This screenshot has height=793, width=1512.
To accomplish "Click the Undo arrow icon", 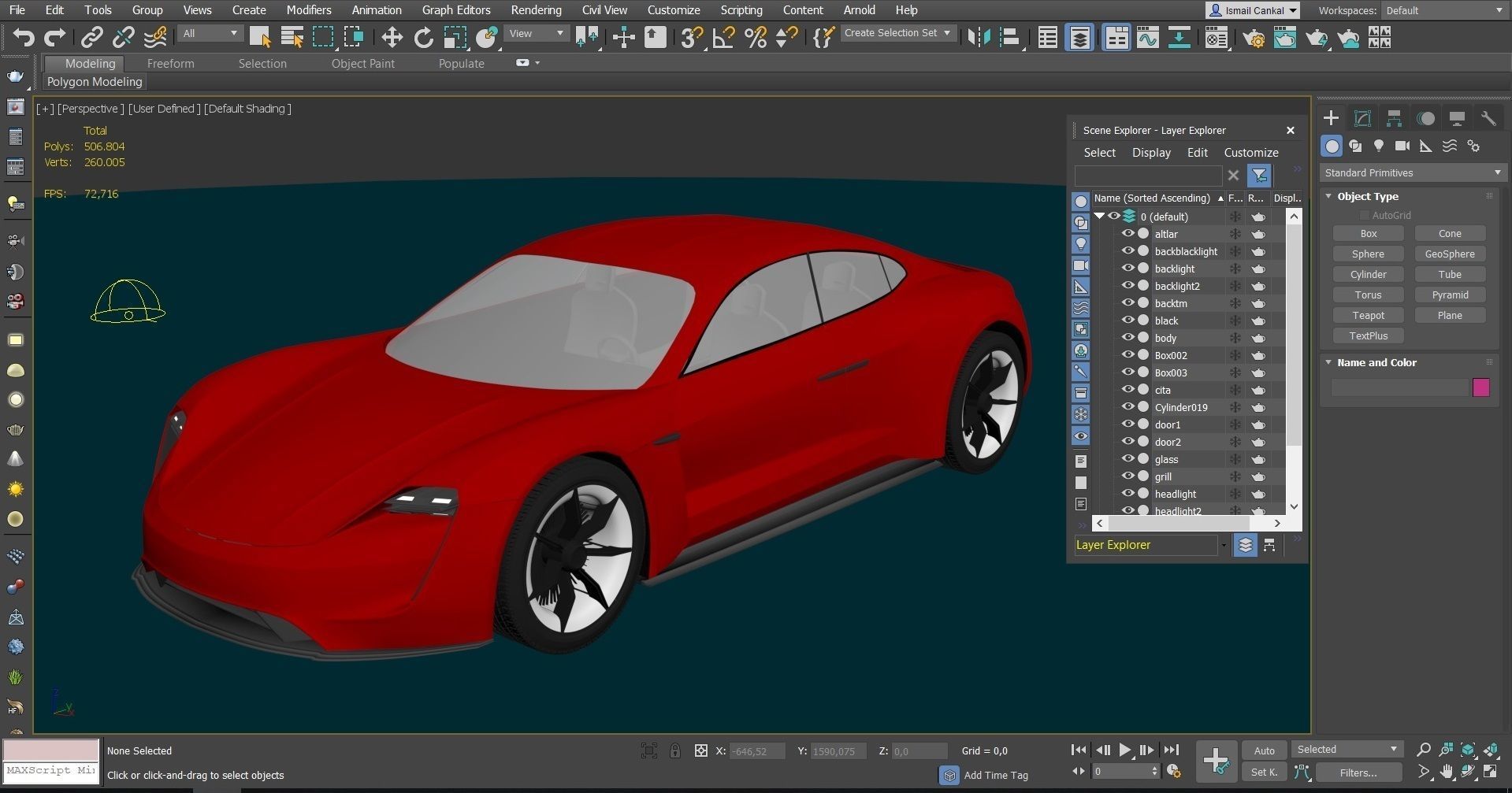I will [24, 37].
